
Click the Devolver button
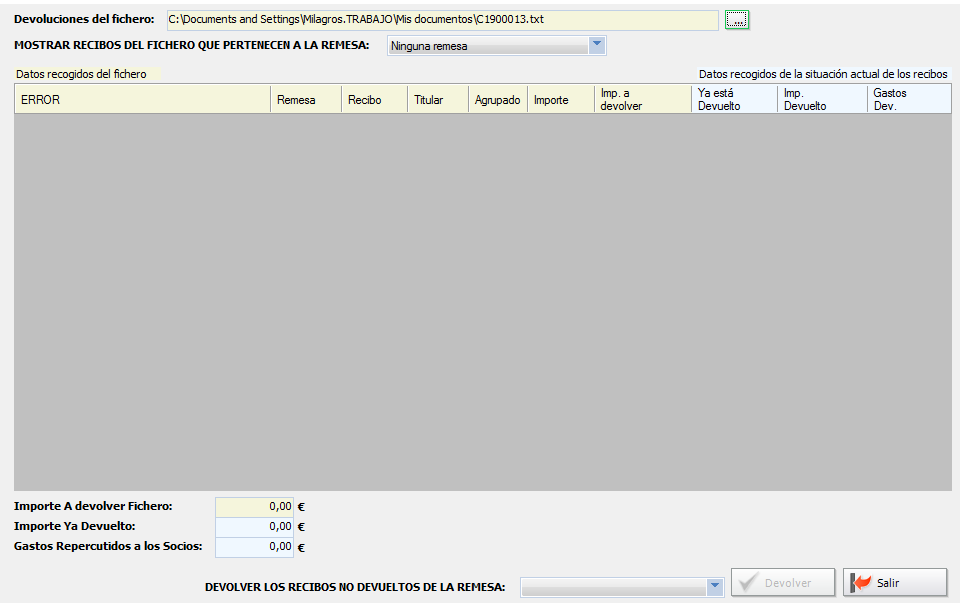[x=782, y=582]
